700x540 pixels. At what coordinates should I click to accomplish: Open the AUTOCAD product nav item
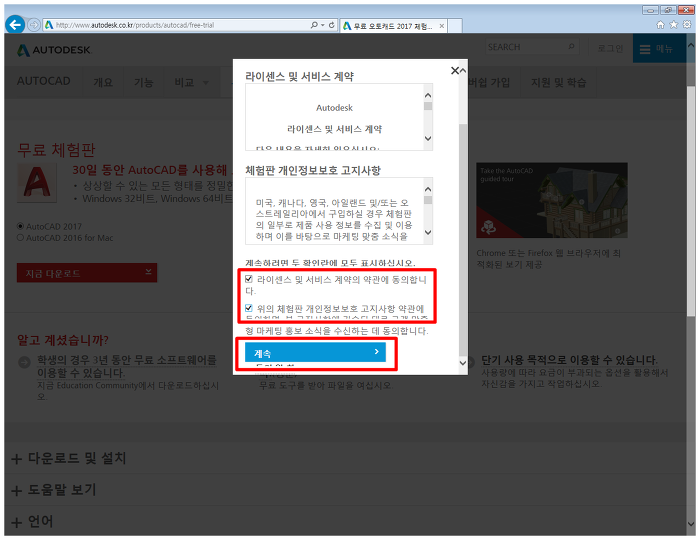click(x=44, y=81)
